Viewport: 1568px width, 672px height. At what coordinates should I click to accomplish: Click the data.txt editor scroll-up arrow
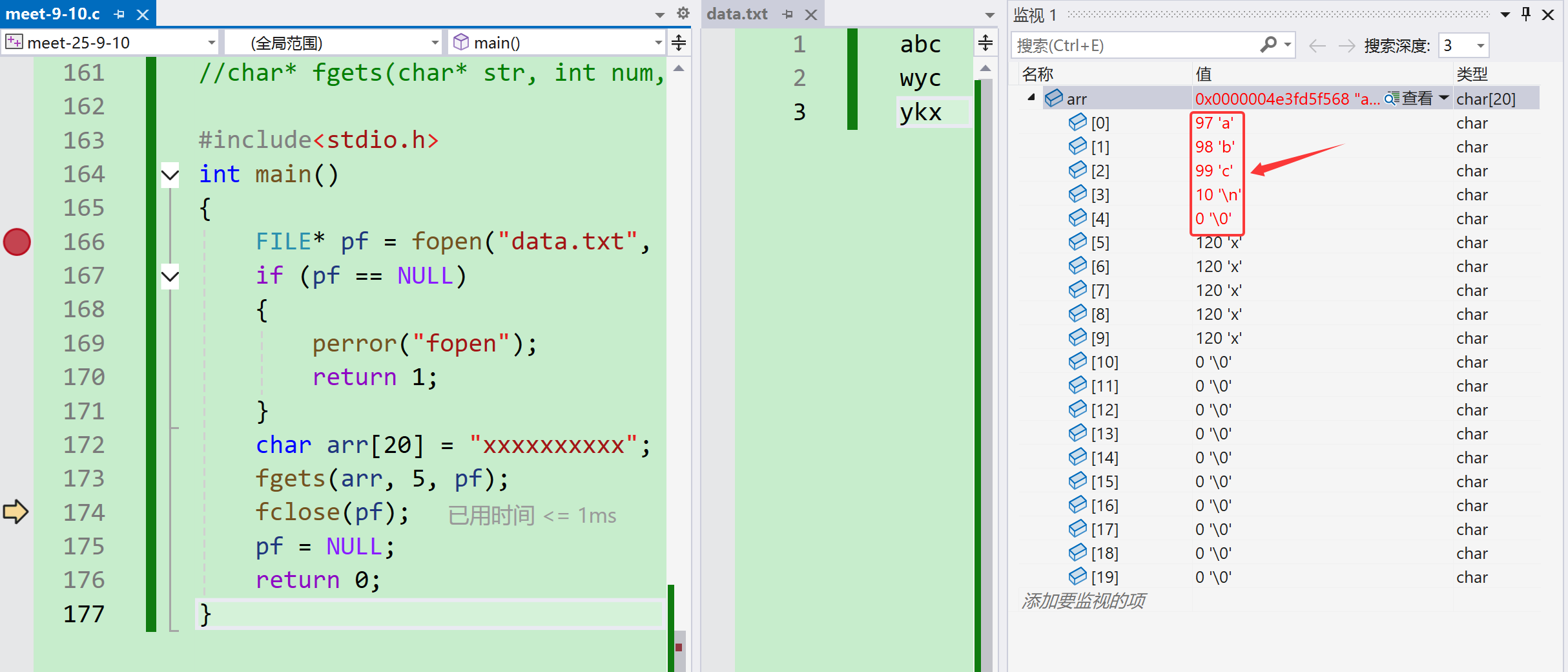[x=985, y=68]
